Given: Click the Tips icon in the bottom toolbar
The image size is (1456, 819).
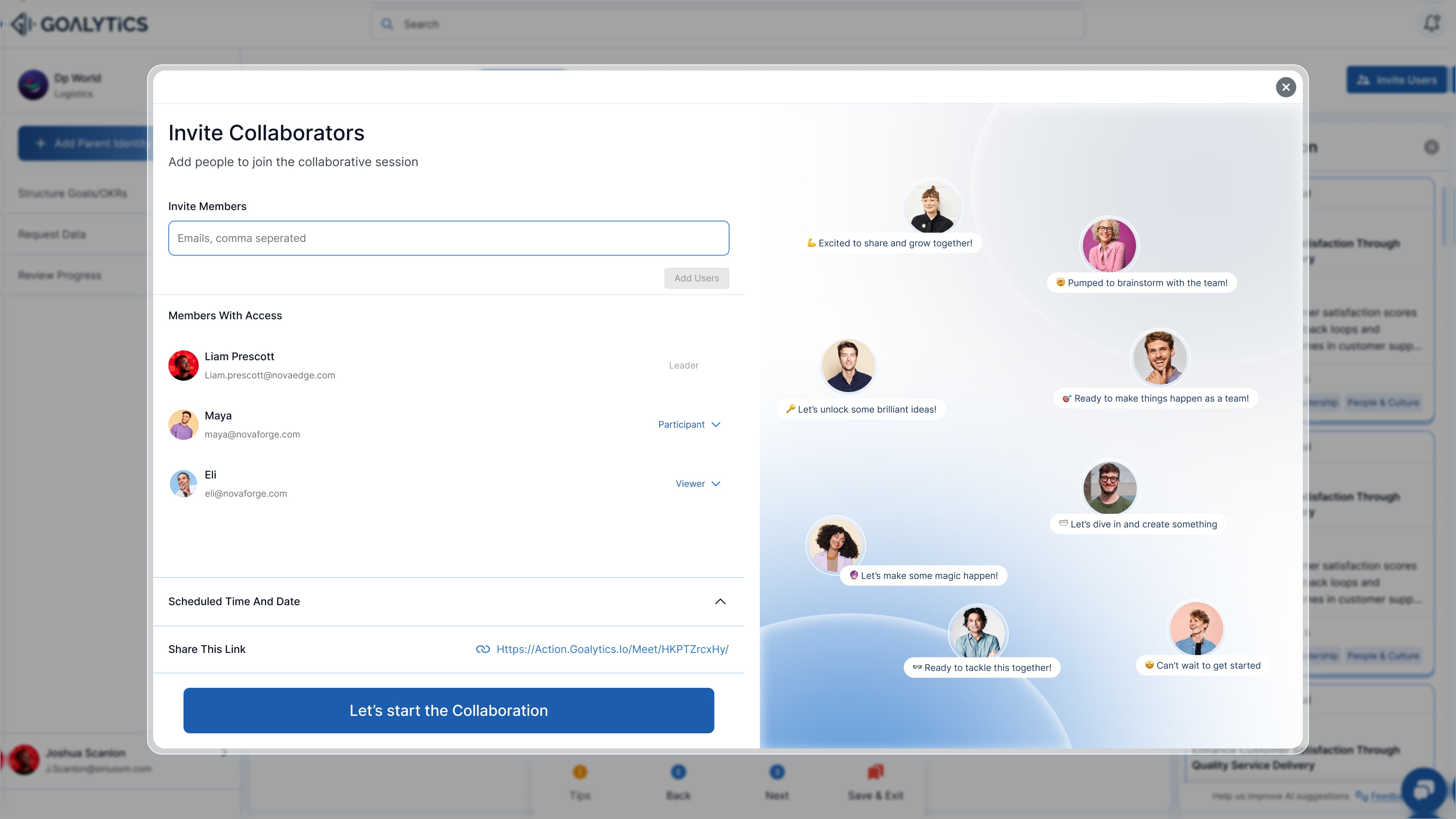Looking at the screenshot, I should click(579, 772).
